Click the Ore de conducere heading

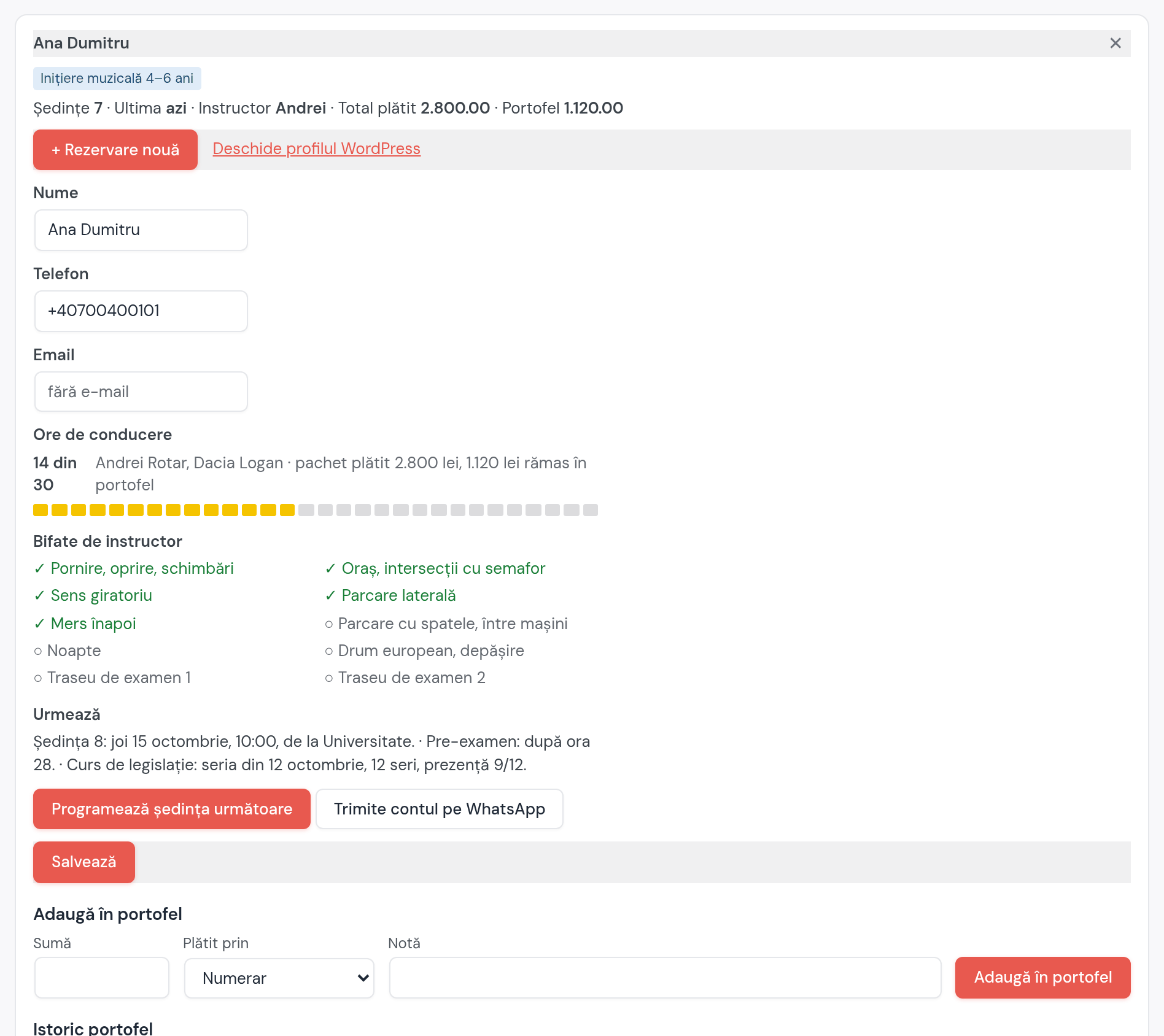tap(103, 435)
